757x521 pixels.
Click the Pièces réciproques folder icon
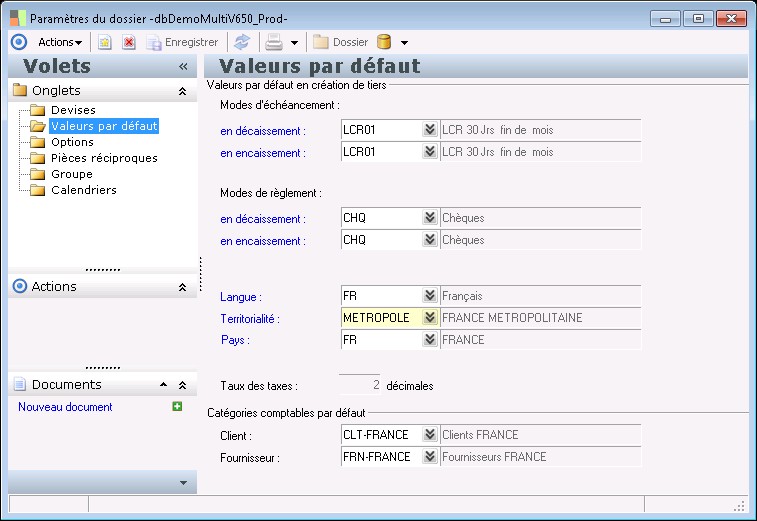coord(37,158)
